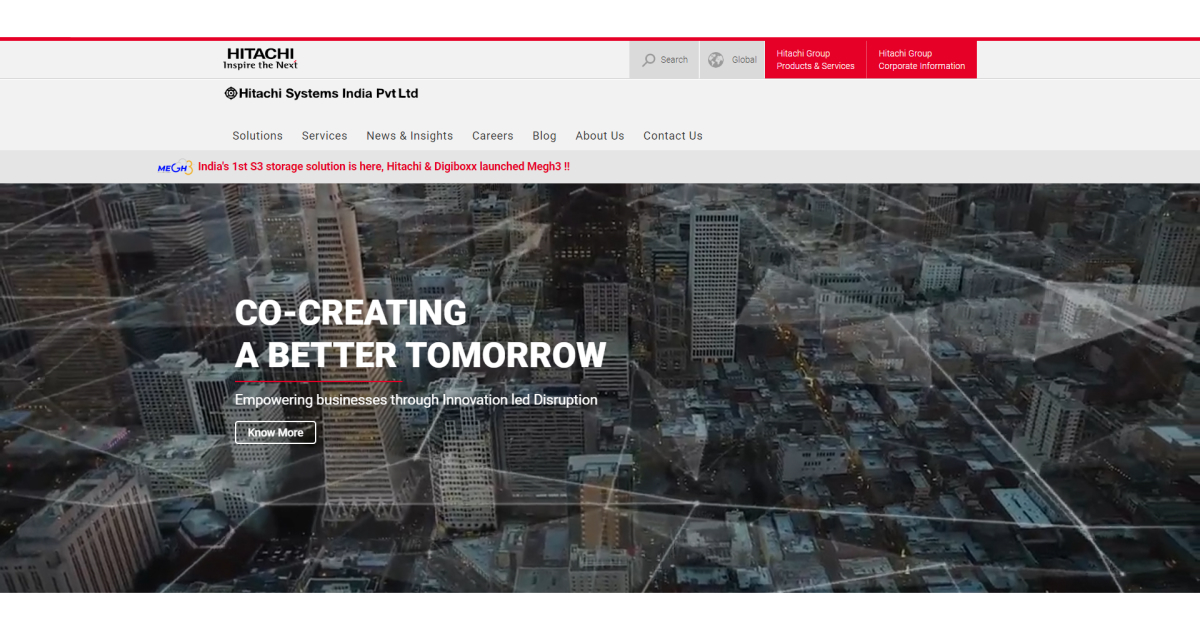Click the globe icon for Global
Image resolution: width=1200 pixels, height=630 pixels.
pos(716,60)
